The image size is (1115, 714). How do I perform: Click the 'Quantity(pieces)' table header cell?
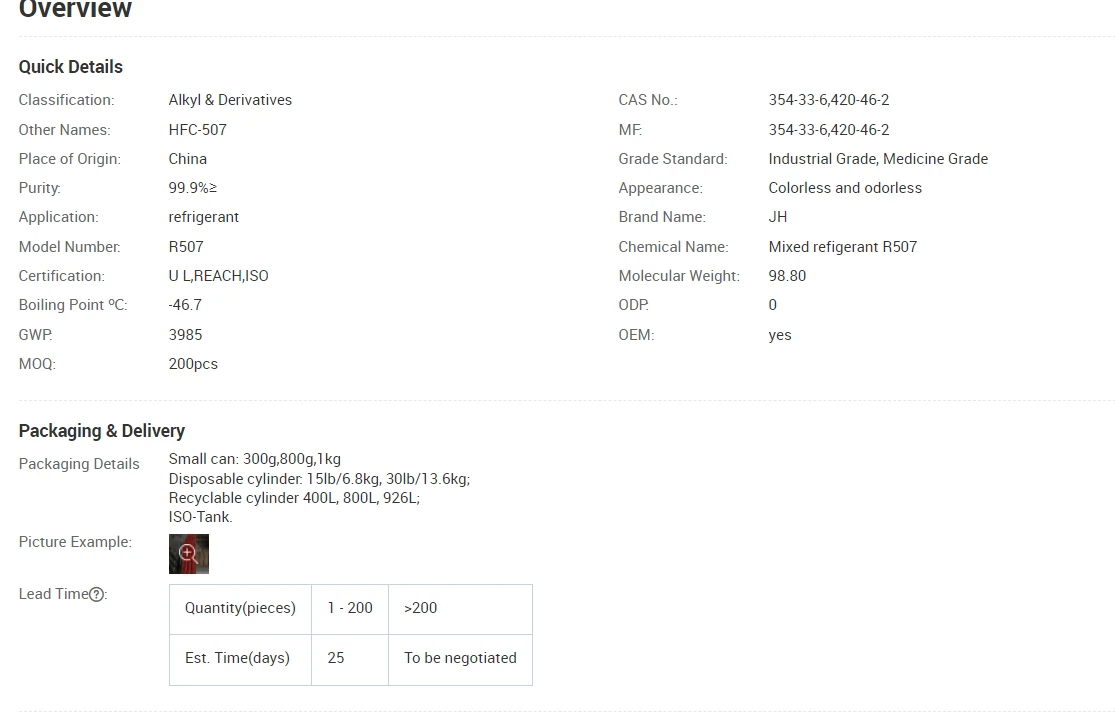(240, 609)
